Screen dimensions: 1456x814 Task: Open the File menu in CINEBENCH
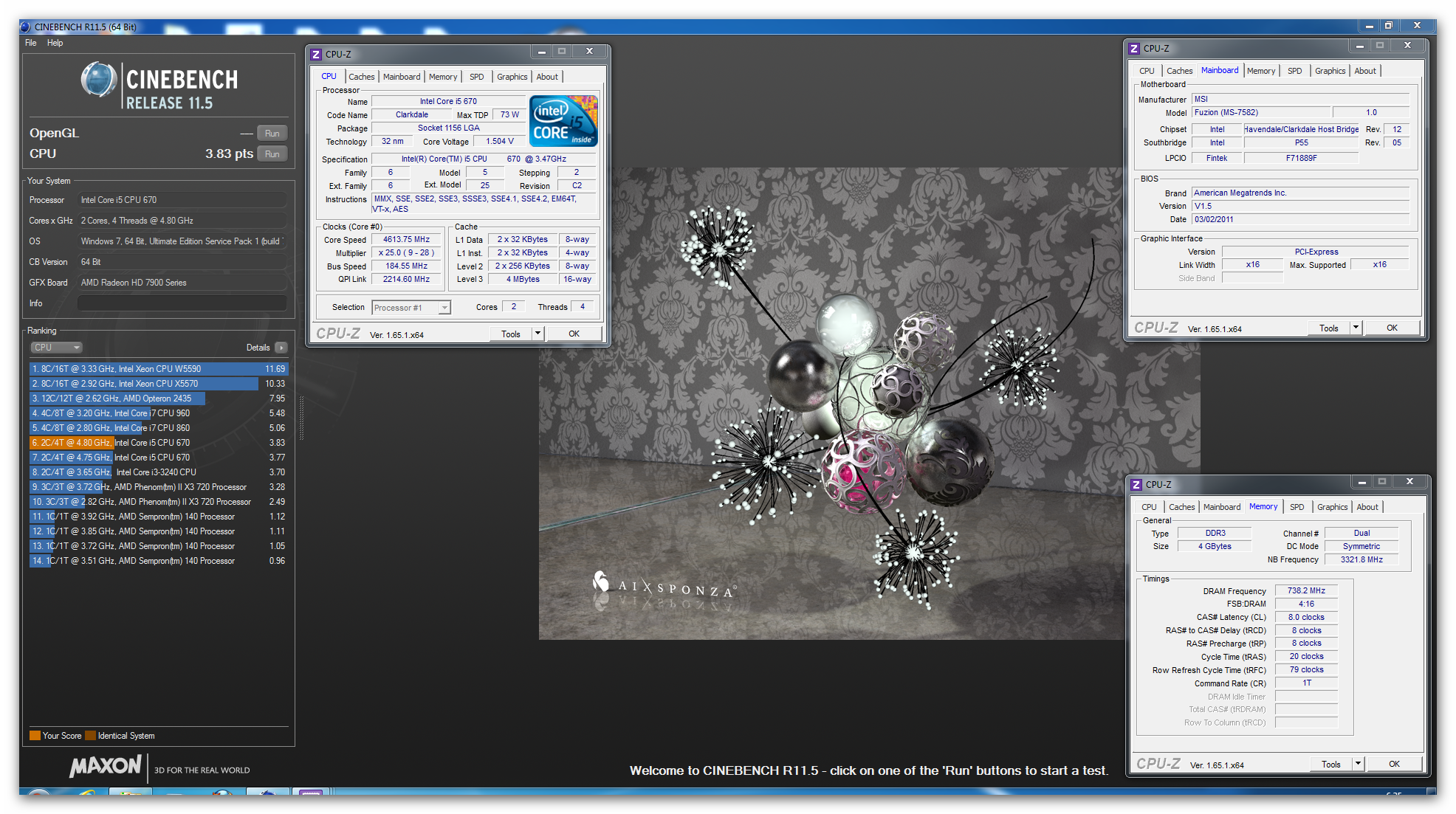[x=30, y=43]
